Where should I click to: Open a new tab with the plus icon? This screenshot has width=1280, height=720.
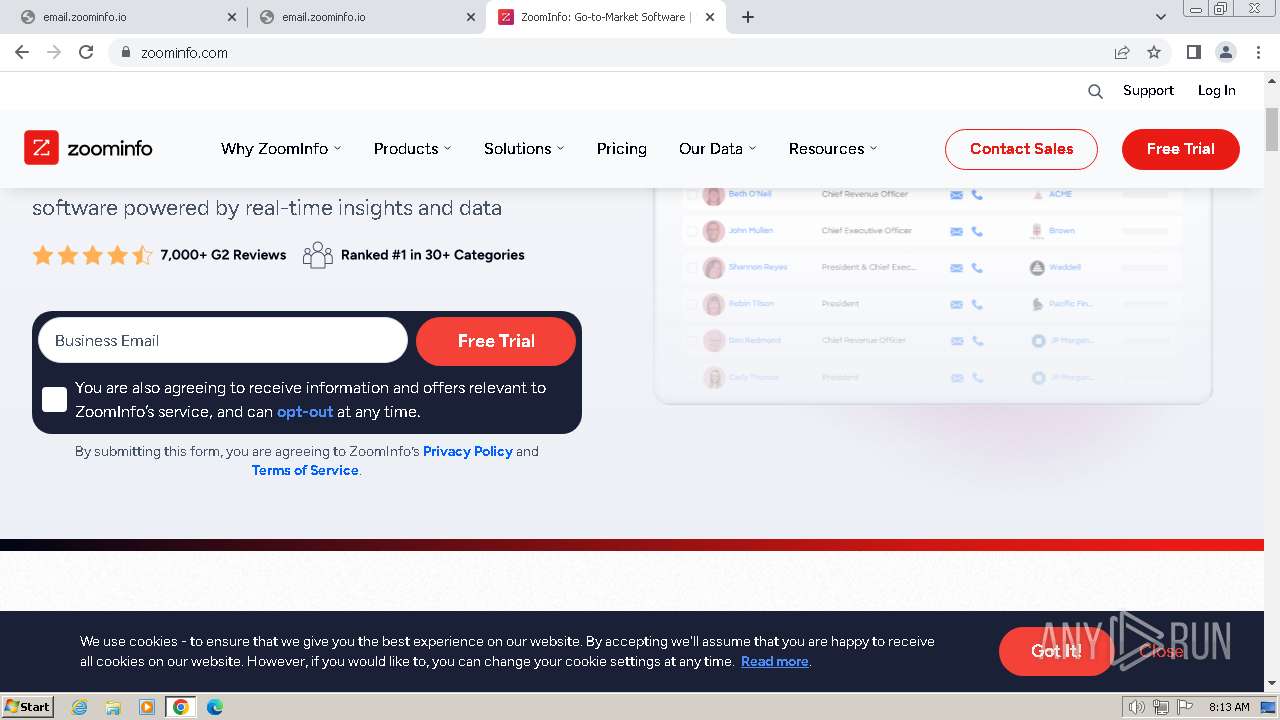click(x=748, y=17)
